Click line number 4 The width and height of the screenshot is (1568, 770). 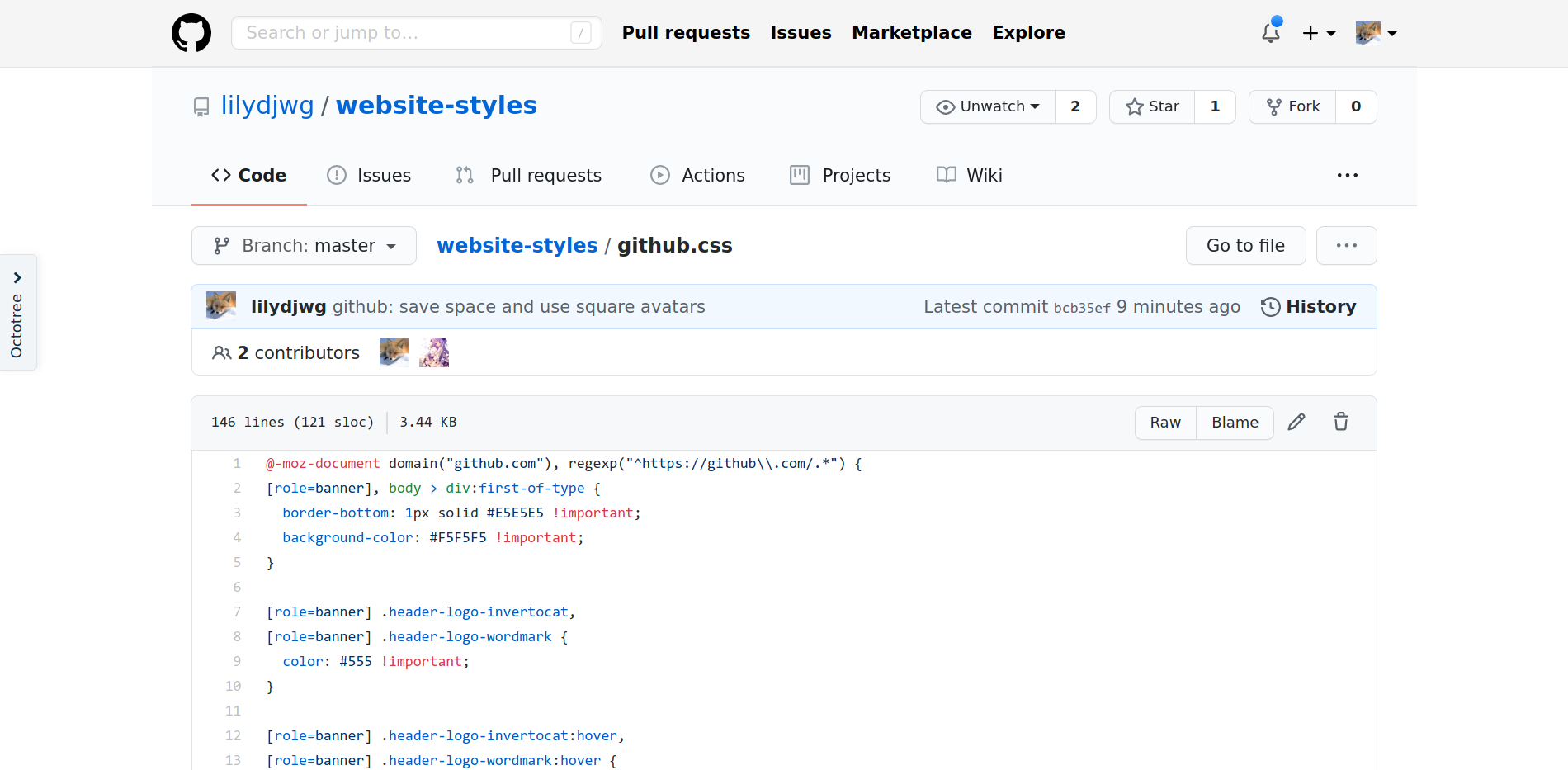(x=237, y=537)
